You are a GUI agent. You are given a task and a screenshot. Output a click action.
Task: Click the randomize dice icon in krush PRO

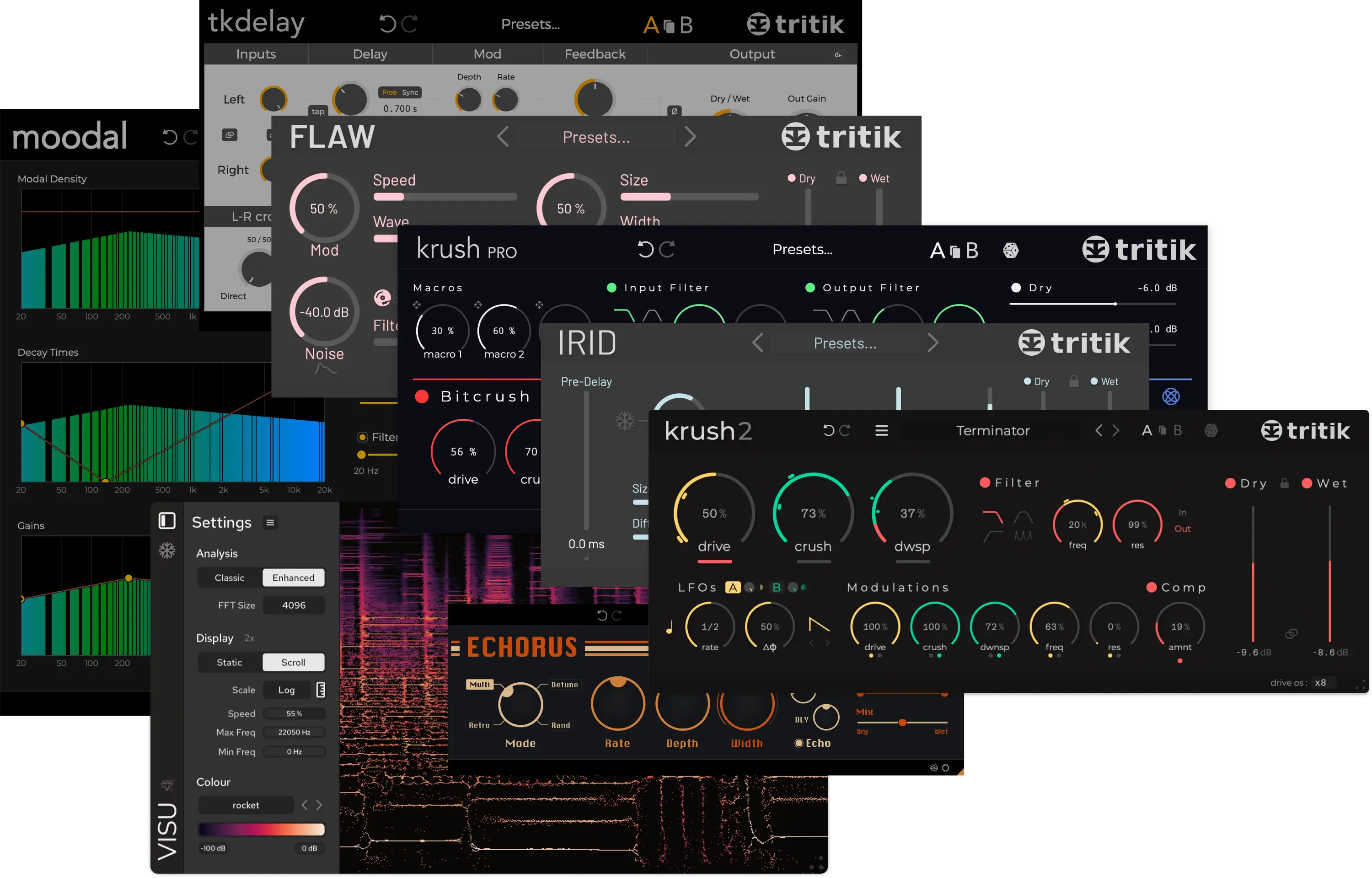click(1010, 250)
